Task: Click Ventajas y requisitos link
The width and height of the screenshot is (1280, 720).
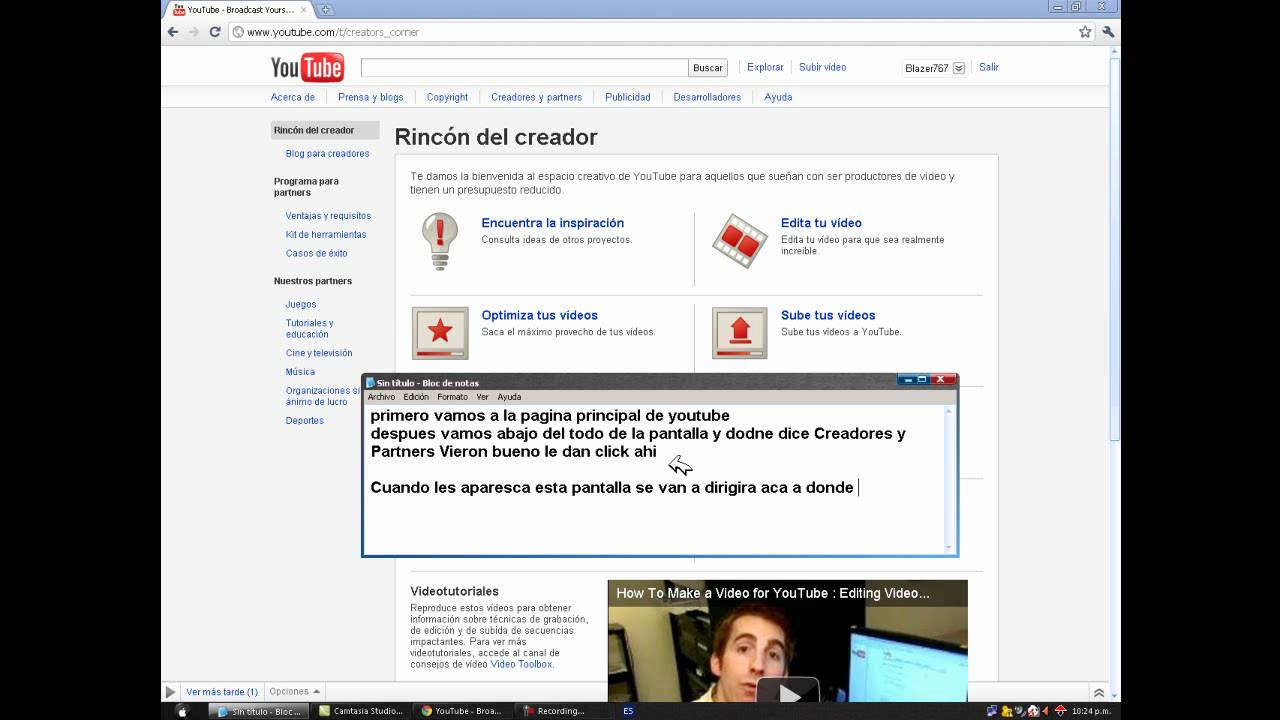Action: [x=328, y=216]
